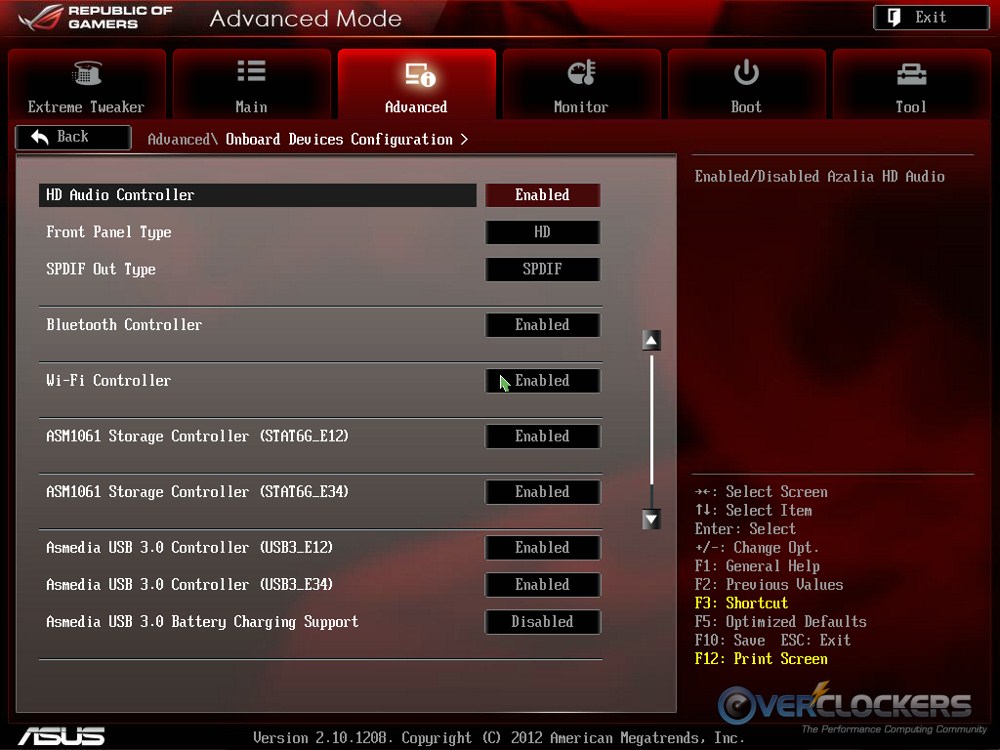Click the Monitor fan temperature icon
Image resolution: width=1000 pixels, height=750 pixels.
581,73
